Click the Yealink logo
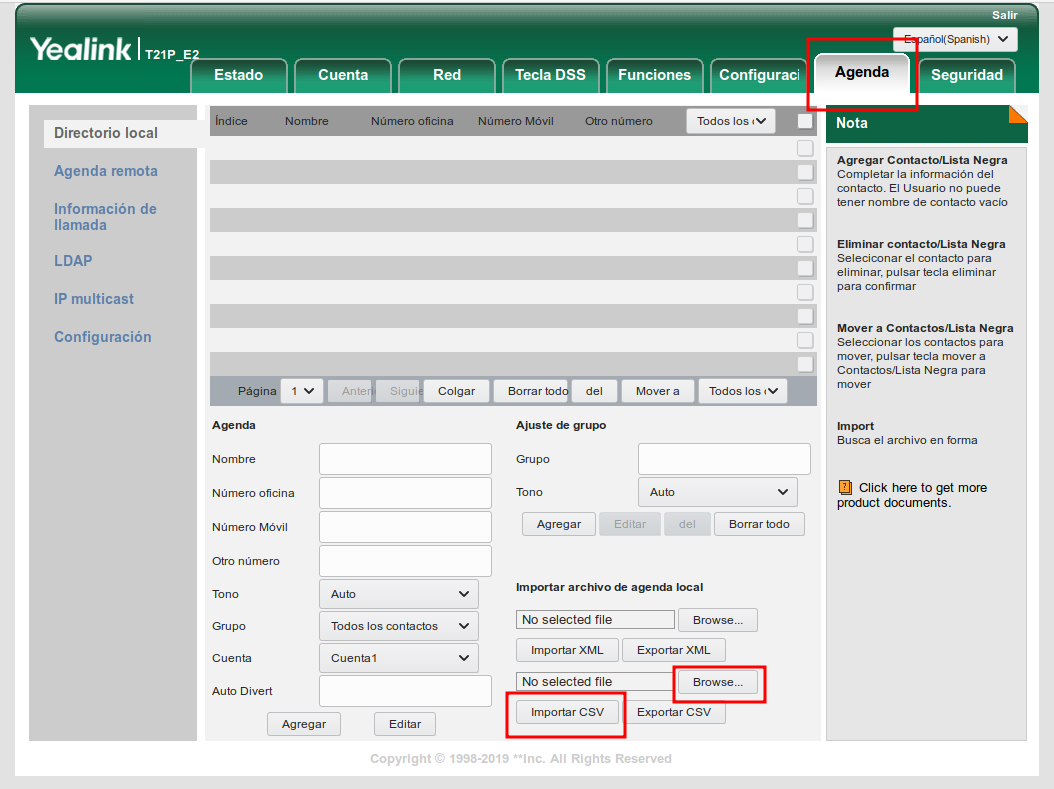Screen dimensions: 1054x789 click(x=80, y=49)
